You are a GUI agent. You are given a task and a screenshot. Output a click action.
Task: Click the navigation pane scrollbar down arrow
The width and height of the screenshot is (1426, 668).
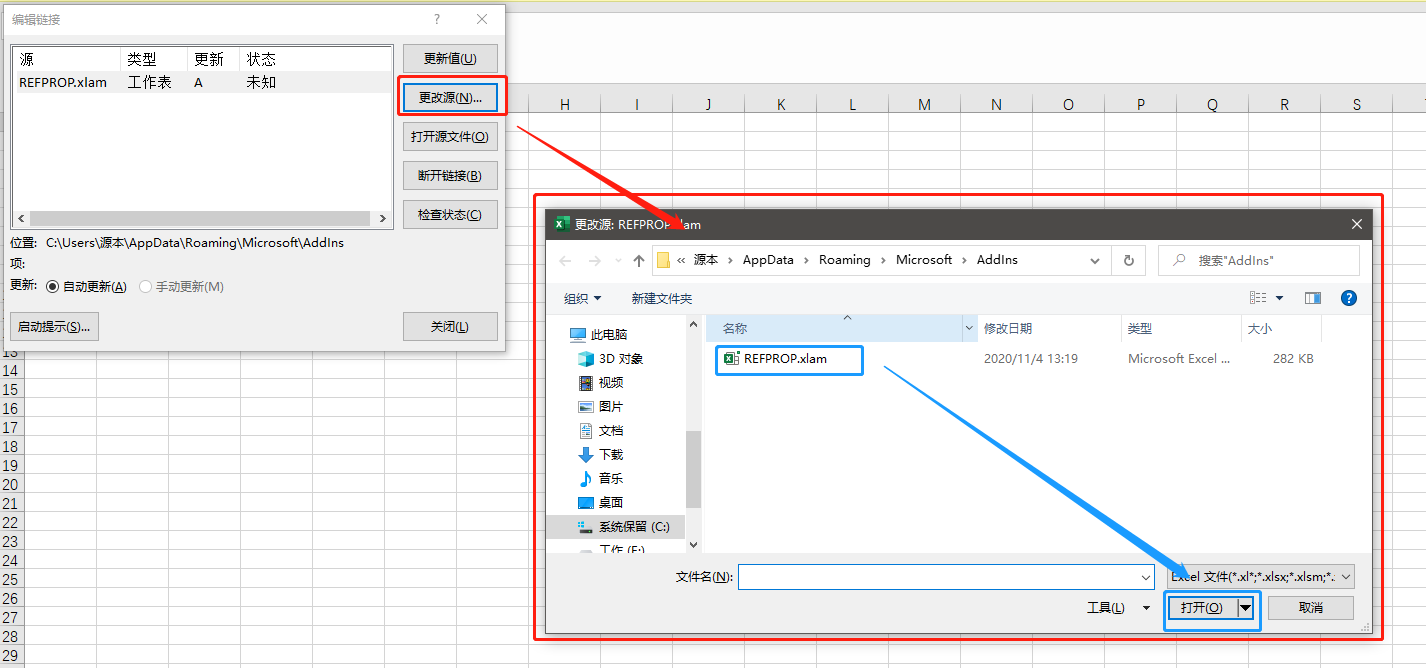(x=693, y=545)
